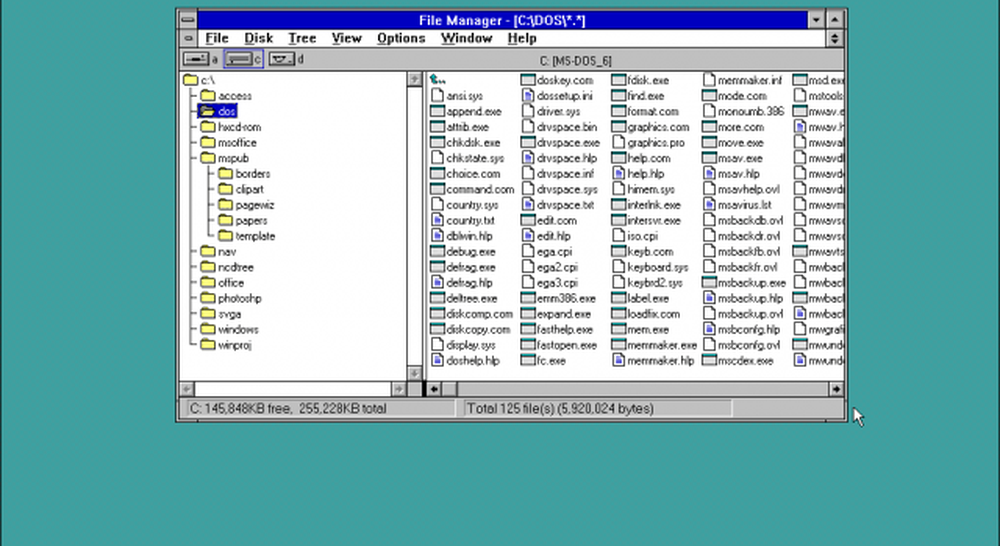Select the format.com file icon

pos(619,112)
